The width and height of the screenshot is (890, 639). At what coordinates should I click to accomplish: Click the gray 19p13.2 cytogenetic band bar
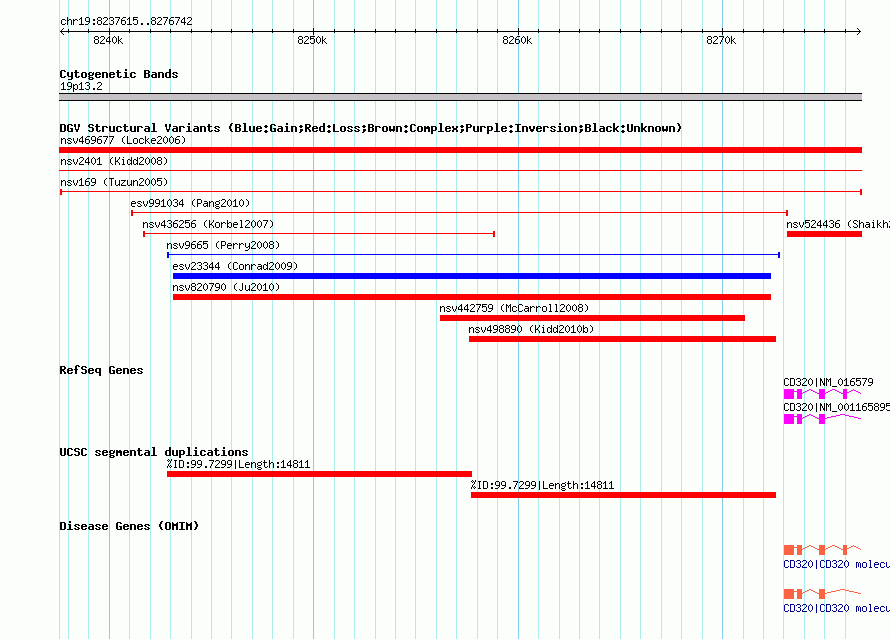(460, 97)
